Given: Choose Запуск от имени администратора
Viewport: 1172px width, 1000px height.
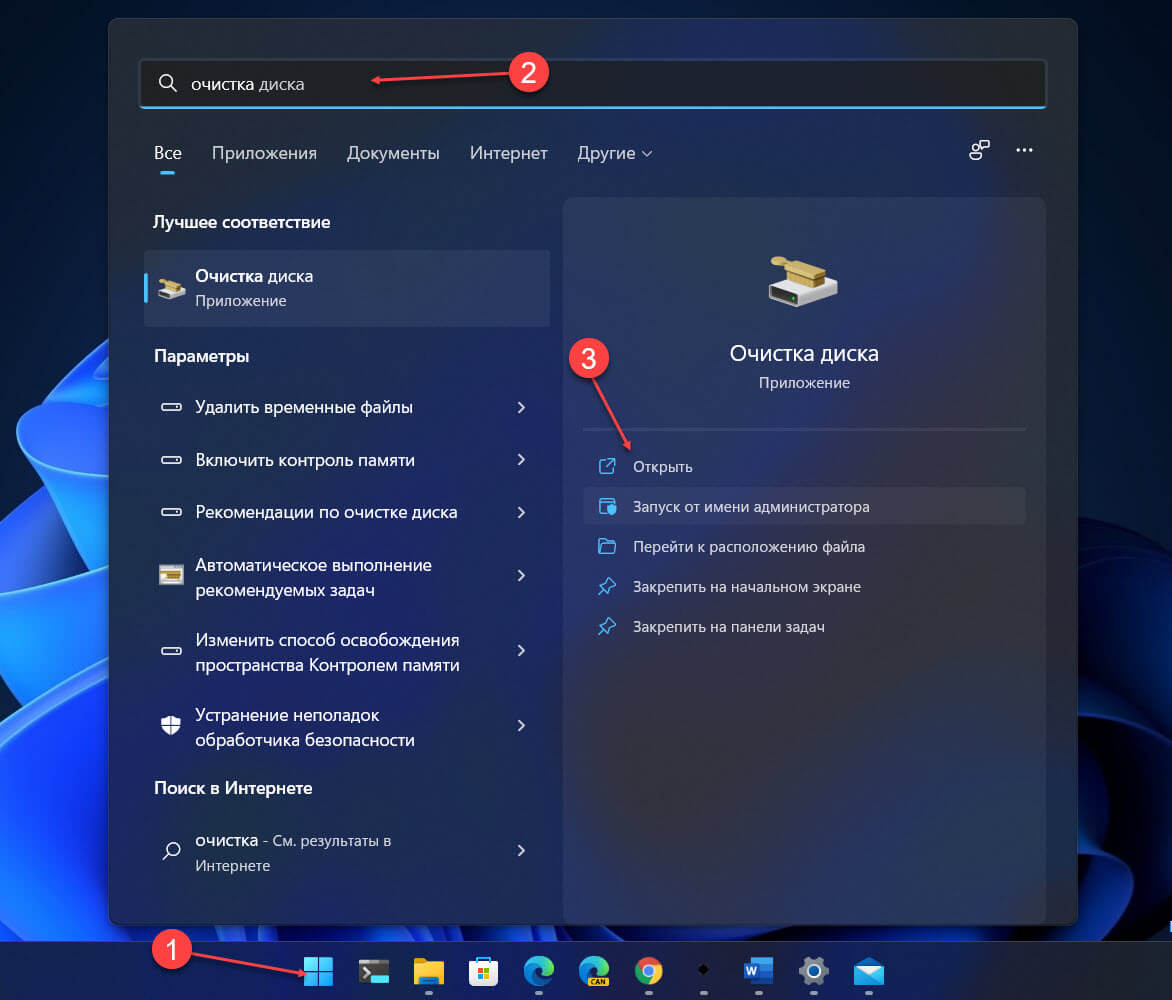Looking at the screenshot, I should 804,507.
